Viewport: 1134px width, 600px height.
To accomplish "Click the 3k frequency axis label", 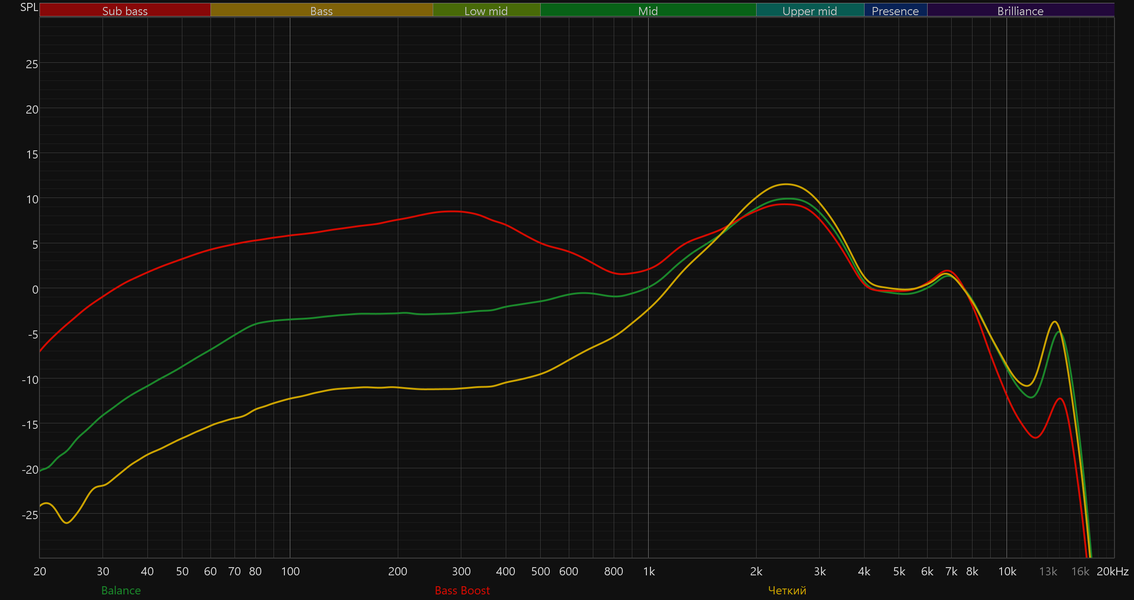I will [819, 572].
